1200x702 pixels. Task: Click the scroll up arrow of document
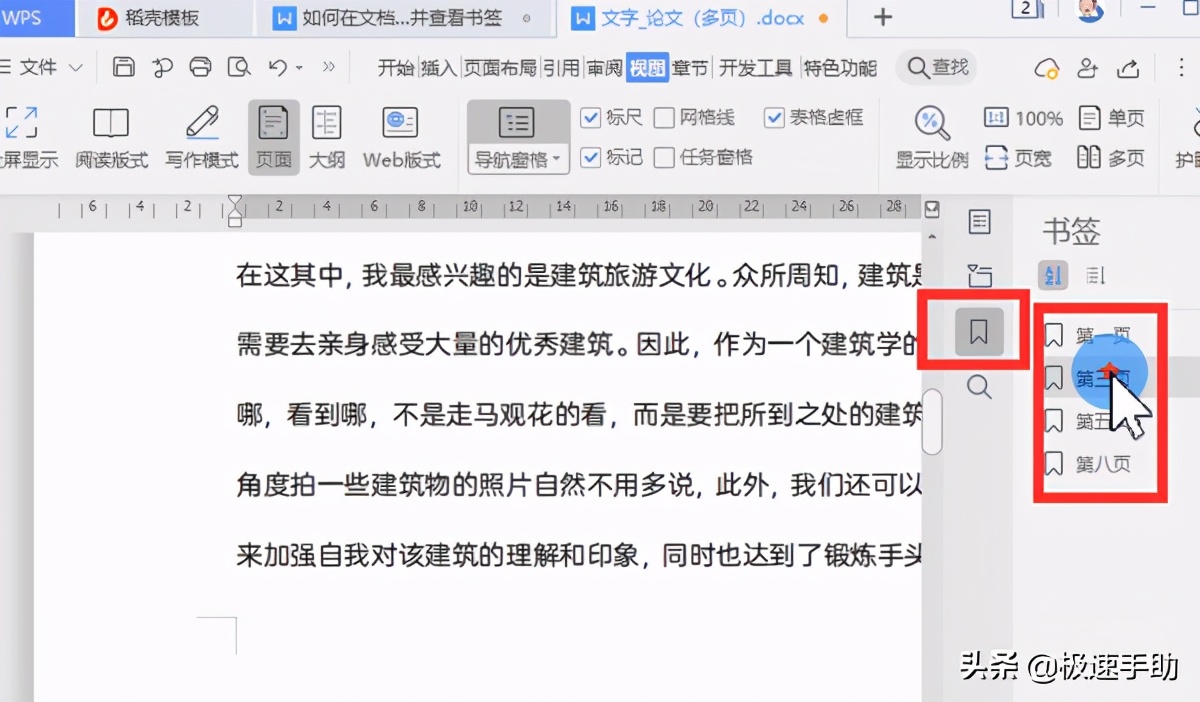[932, 238]
